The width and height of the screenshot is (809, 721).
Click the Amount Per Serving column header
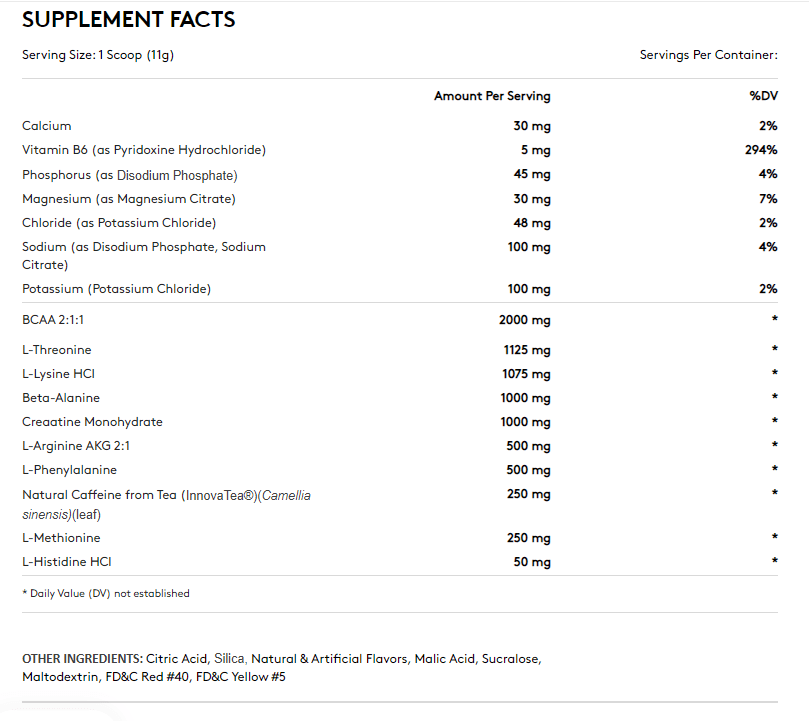tap(492, 95)
